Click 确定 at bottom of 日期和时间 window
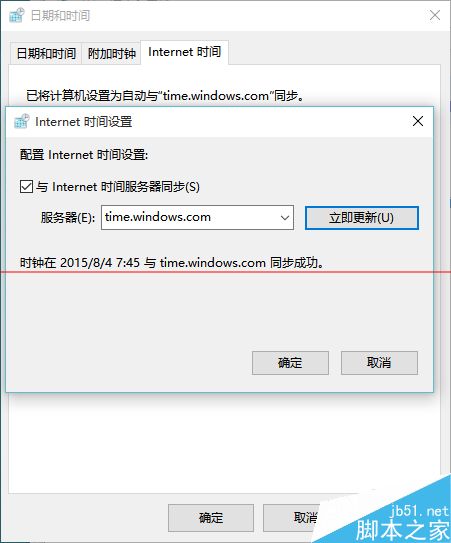The image size is (451, 543). 211,518
